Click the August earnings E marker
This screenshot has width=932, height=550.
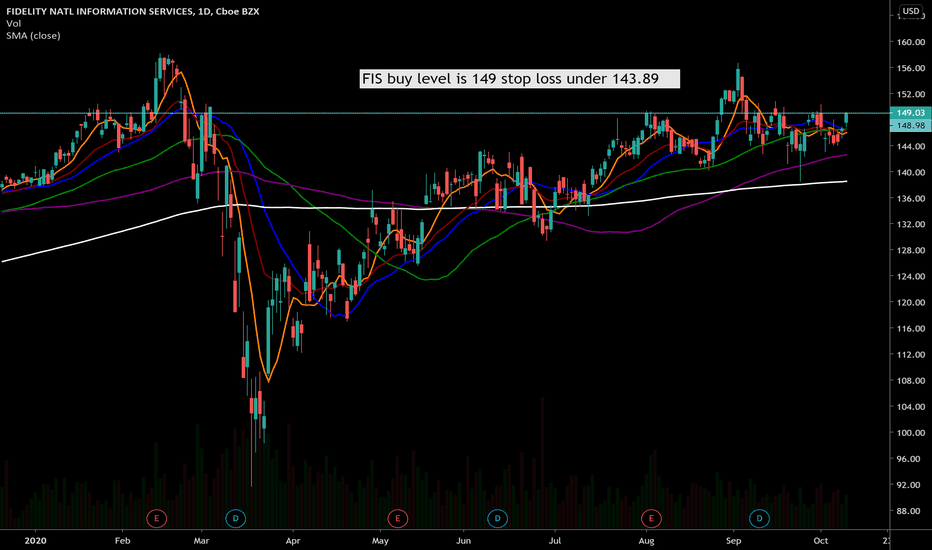(x=651, y=518)
